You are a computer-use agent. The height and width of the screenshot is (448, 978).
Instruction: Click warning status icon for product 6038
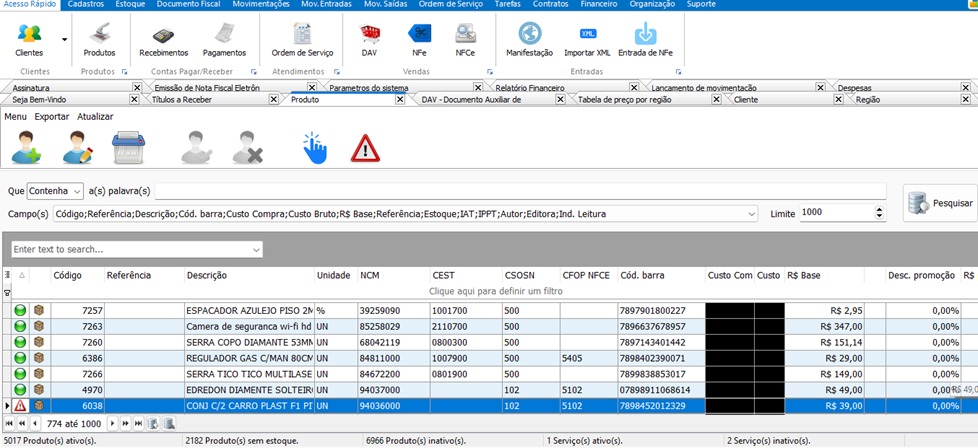[x=20, y=405]
